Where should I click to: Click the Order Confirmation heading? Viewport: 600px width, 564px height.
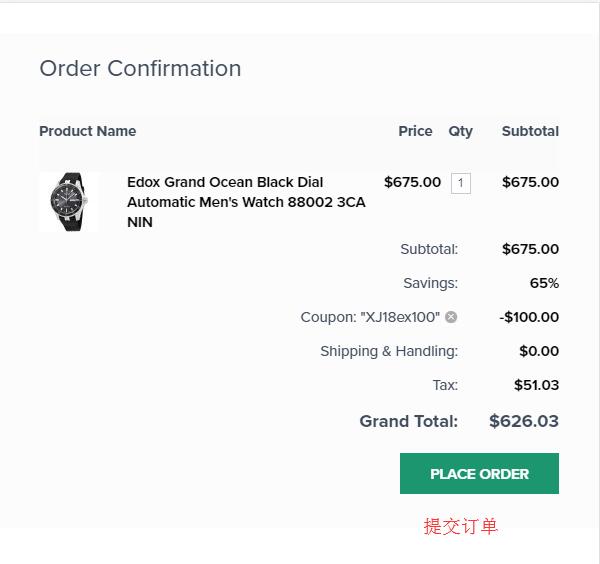(140, 68)
